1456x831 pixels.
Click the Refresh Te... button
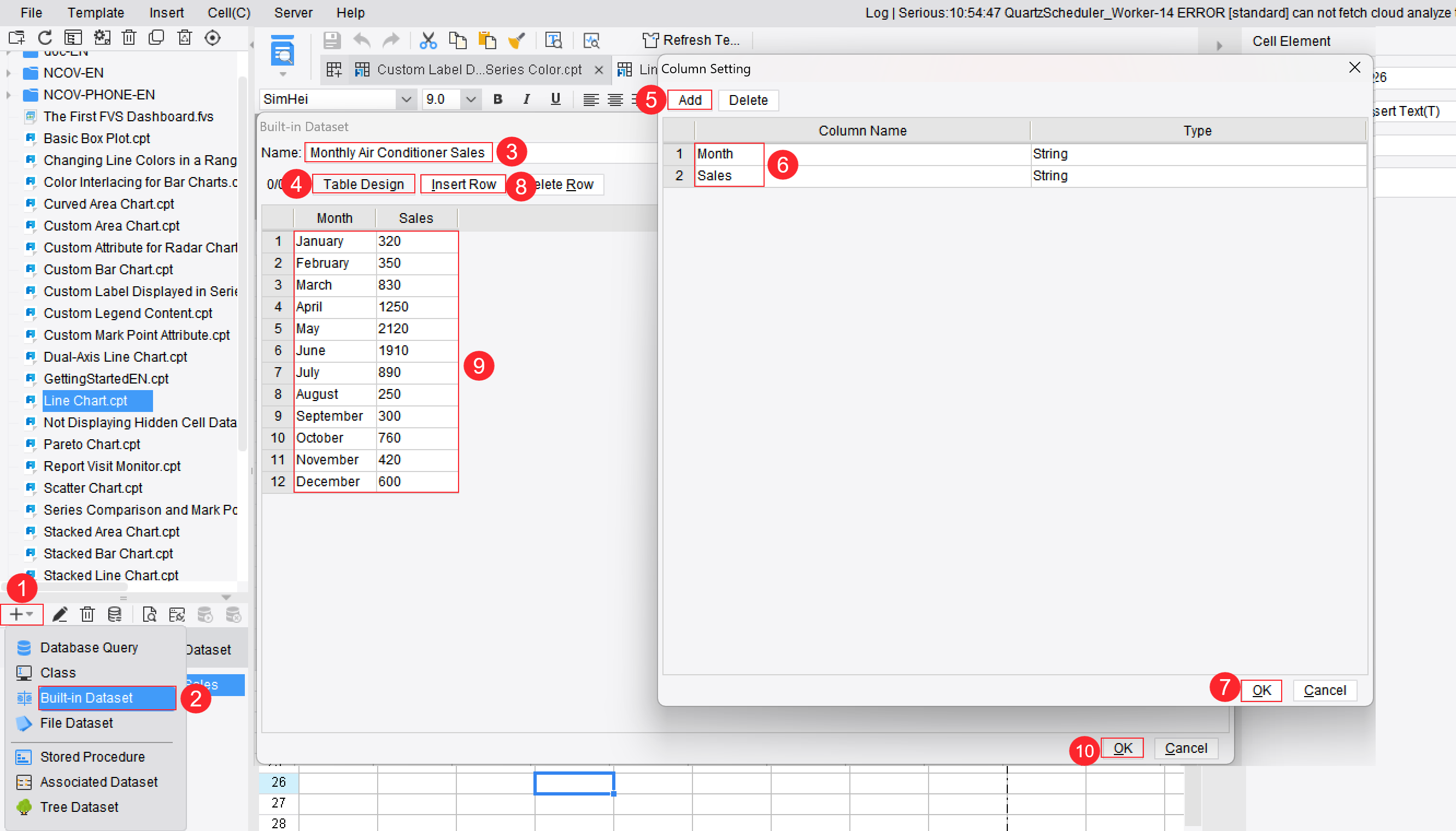(x=691, y=40)
